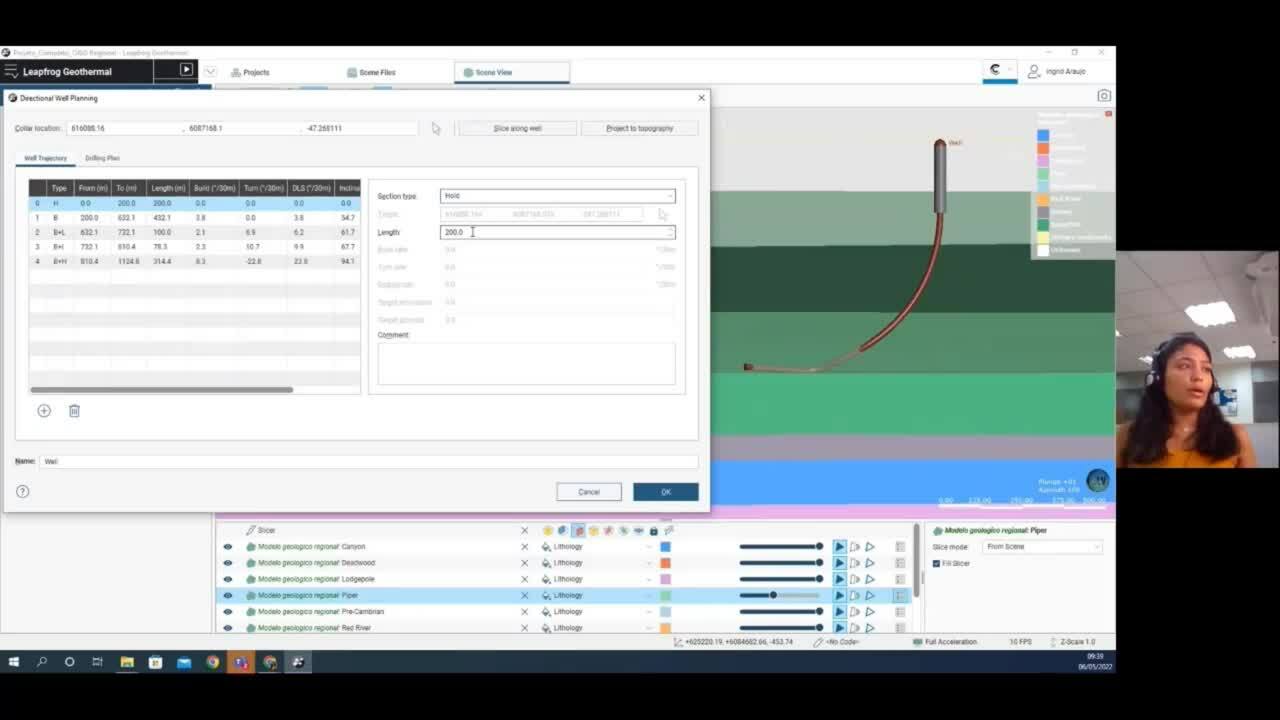Click the camera screenshot icon above the scene
The image size is (1280, 720).
tap(1104, 96)
